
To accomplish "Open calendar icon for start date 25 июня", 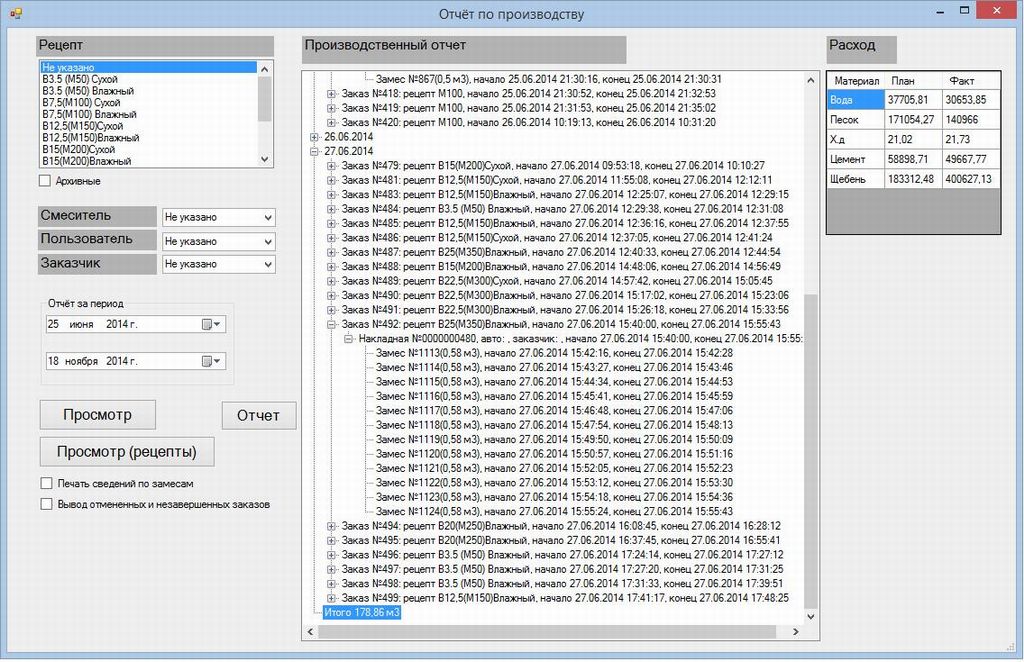I will pos(211,324).
